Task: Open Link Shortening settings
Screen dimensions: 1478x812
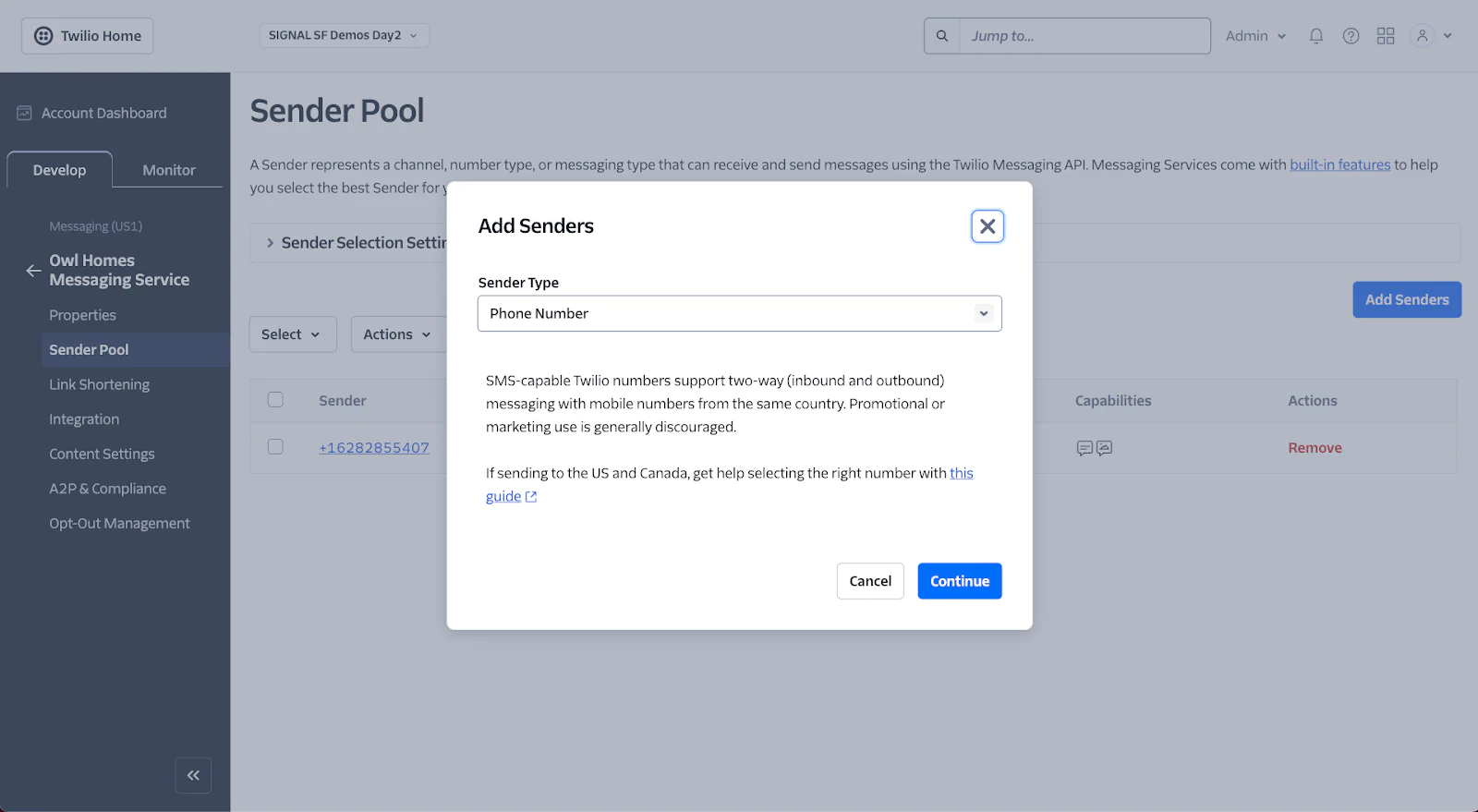Action: (x=99, y=384)
